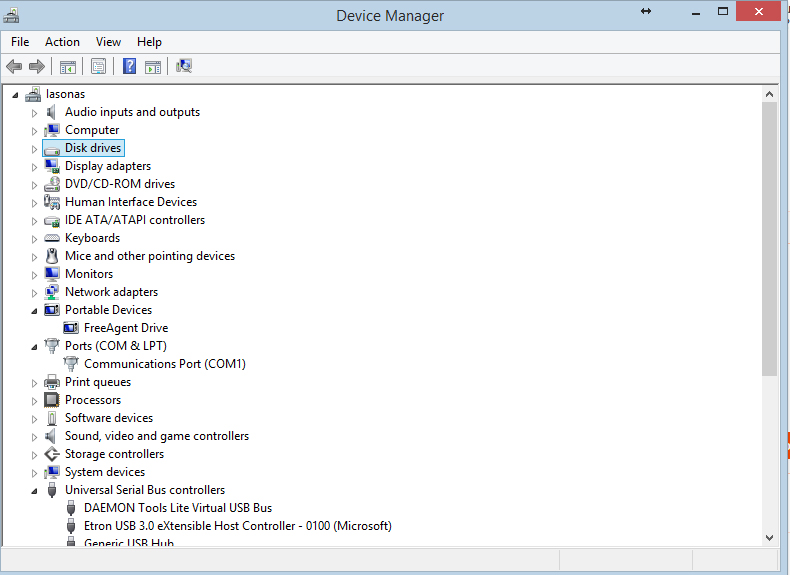Open the File menu
Image resolution: width=790 pixels, height=575 pixels.
pyautogui.click(x=20, y=42)
